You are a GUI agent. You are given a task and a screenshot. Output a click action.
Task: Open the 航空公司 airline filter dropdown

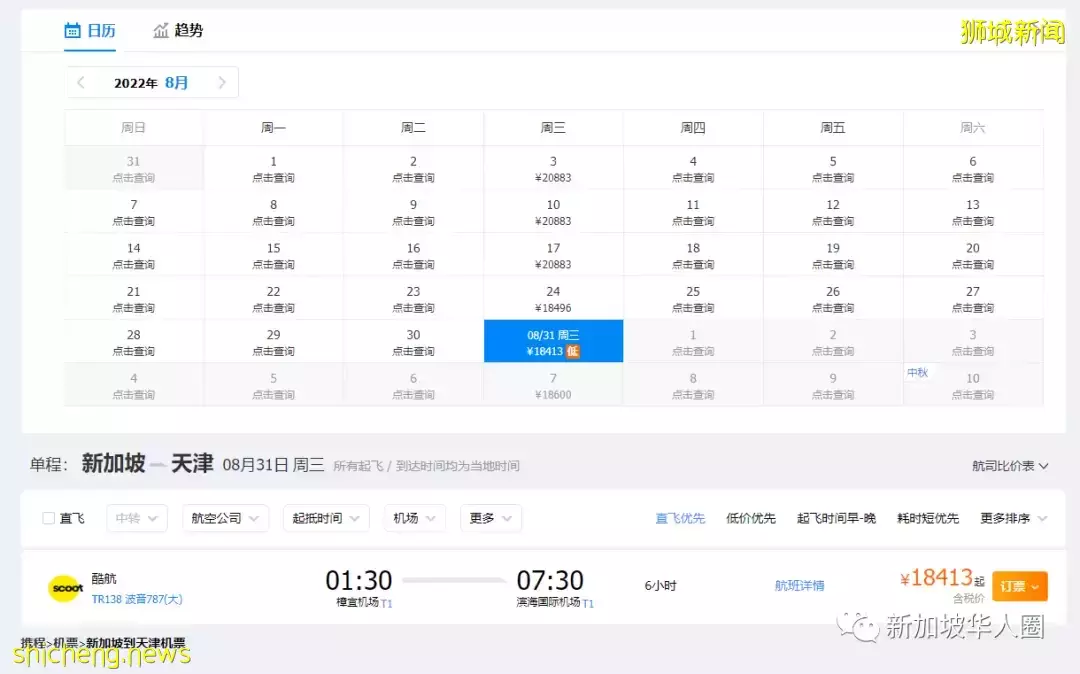click(x=225, y=518)
